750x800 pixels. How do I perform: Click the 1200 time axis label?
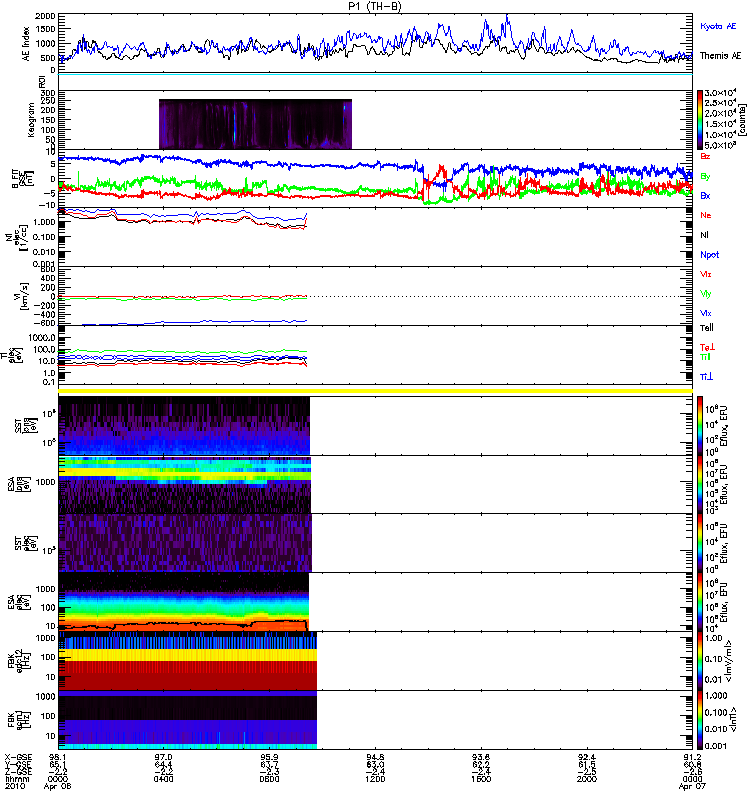pos(375,779)
